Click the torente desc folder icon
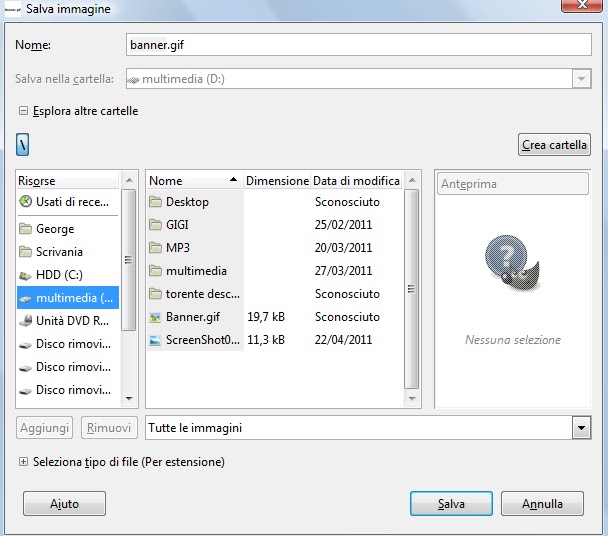608x536 pixels. tap(155, 294)
